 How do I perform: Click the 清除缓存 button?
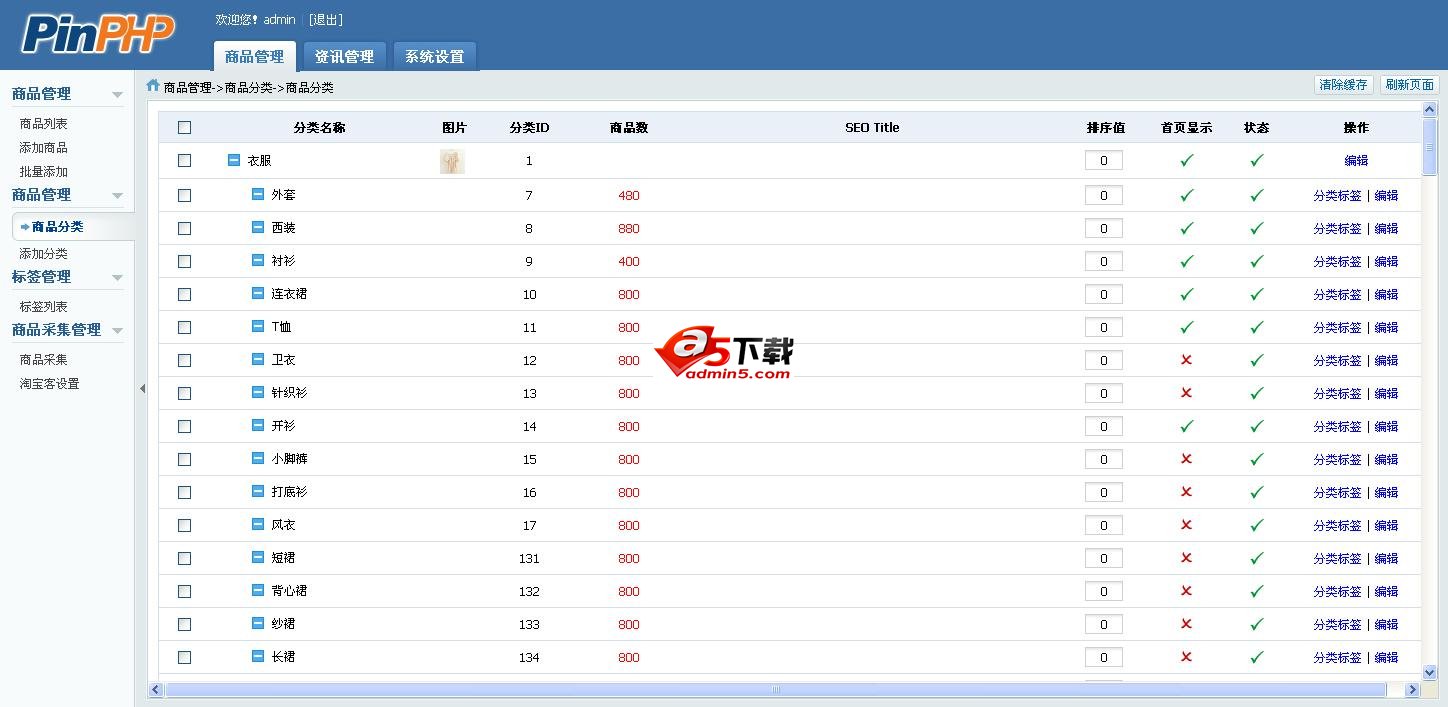pos(1342,85)
